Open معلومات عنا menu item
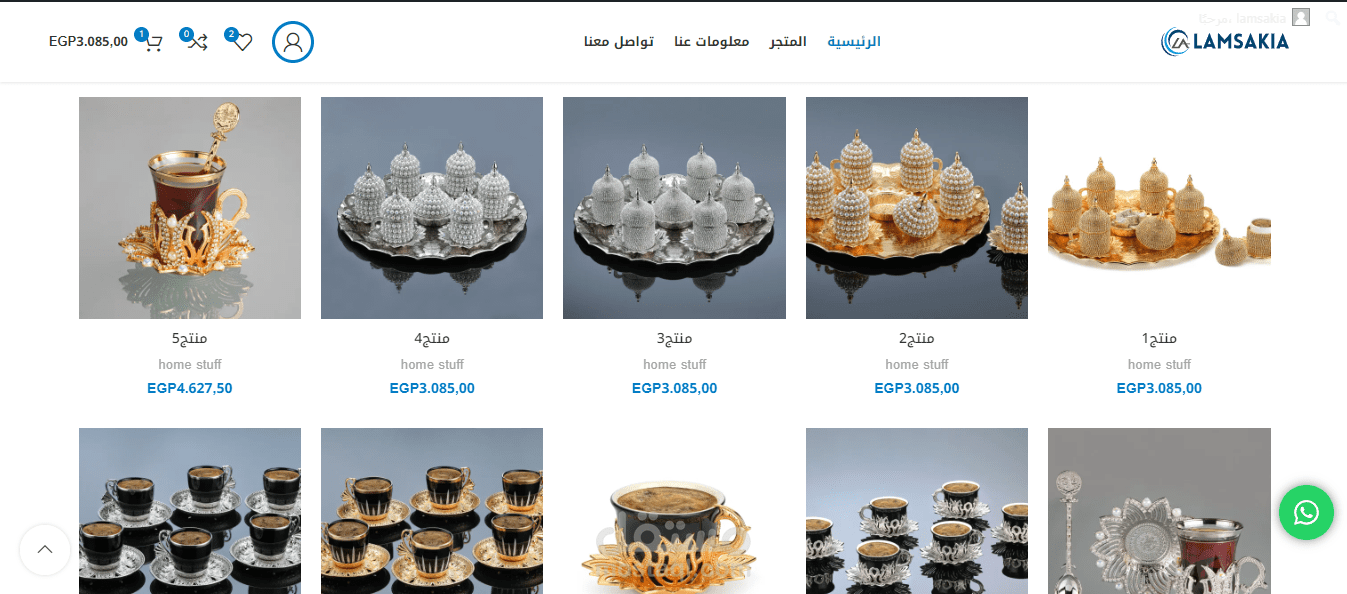Screen dimensions: 1347x594 [x=712, y=42]
